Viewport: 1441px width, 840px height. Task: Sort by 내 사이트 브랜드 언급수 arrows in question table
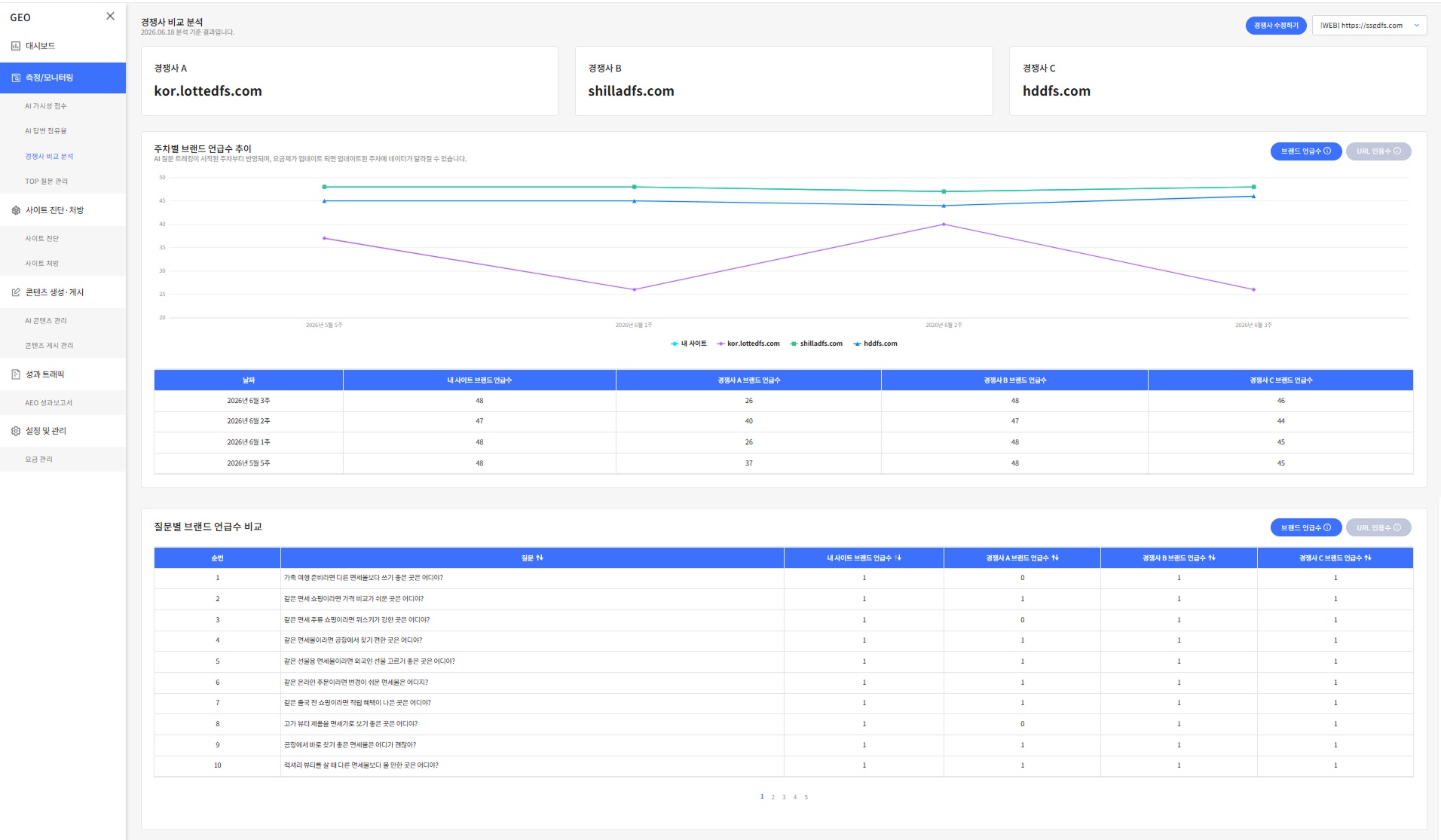pyautogui.click(x=898, y=558)
